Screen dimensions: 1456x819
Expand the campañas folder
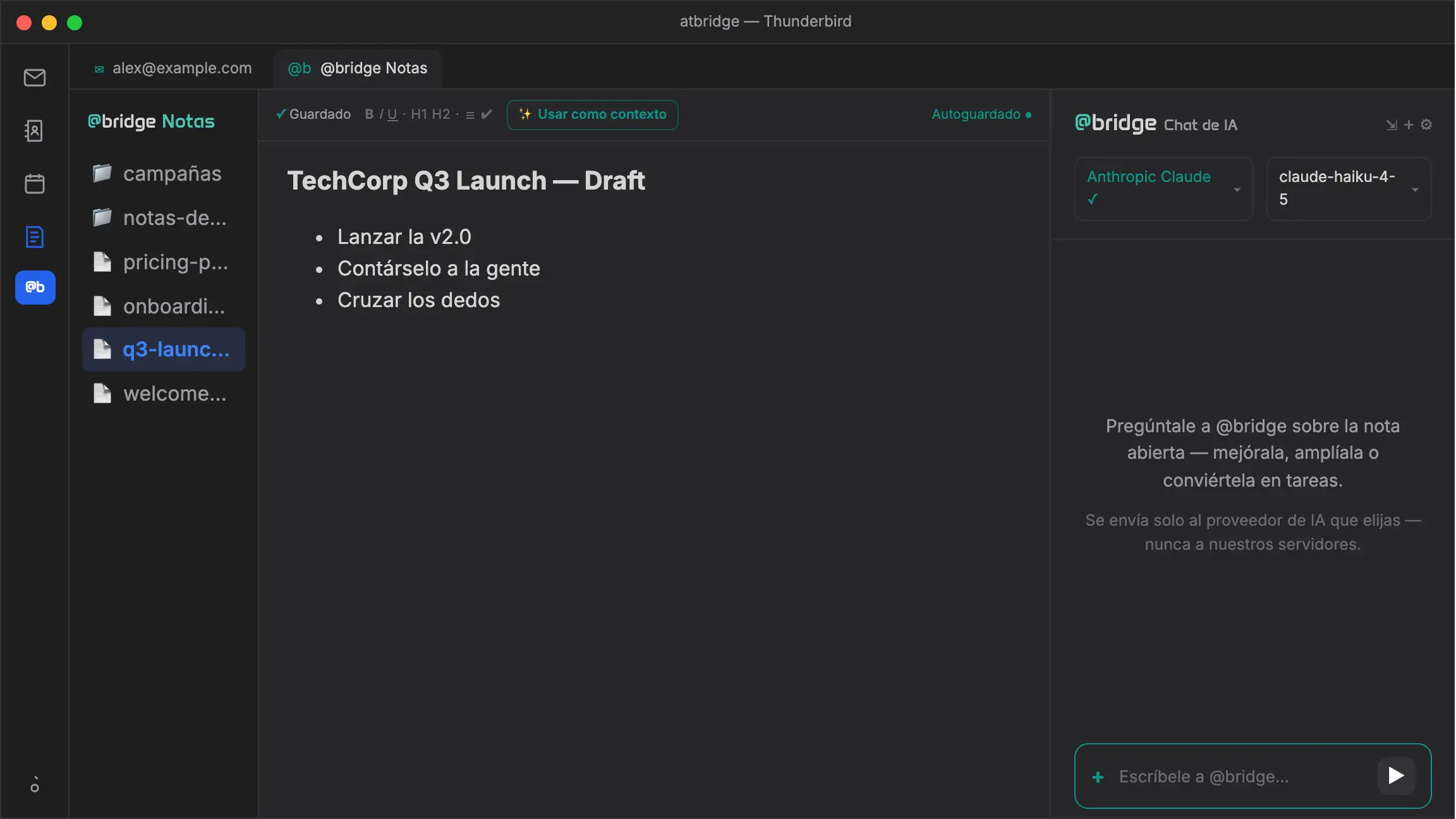163,173
